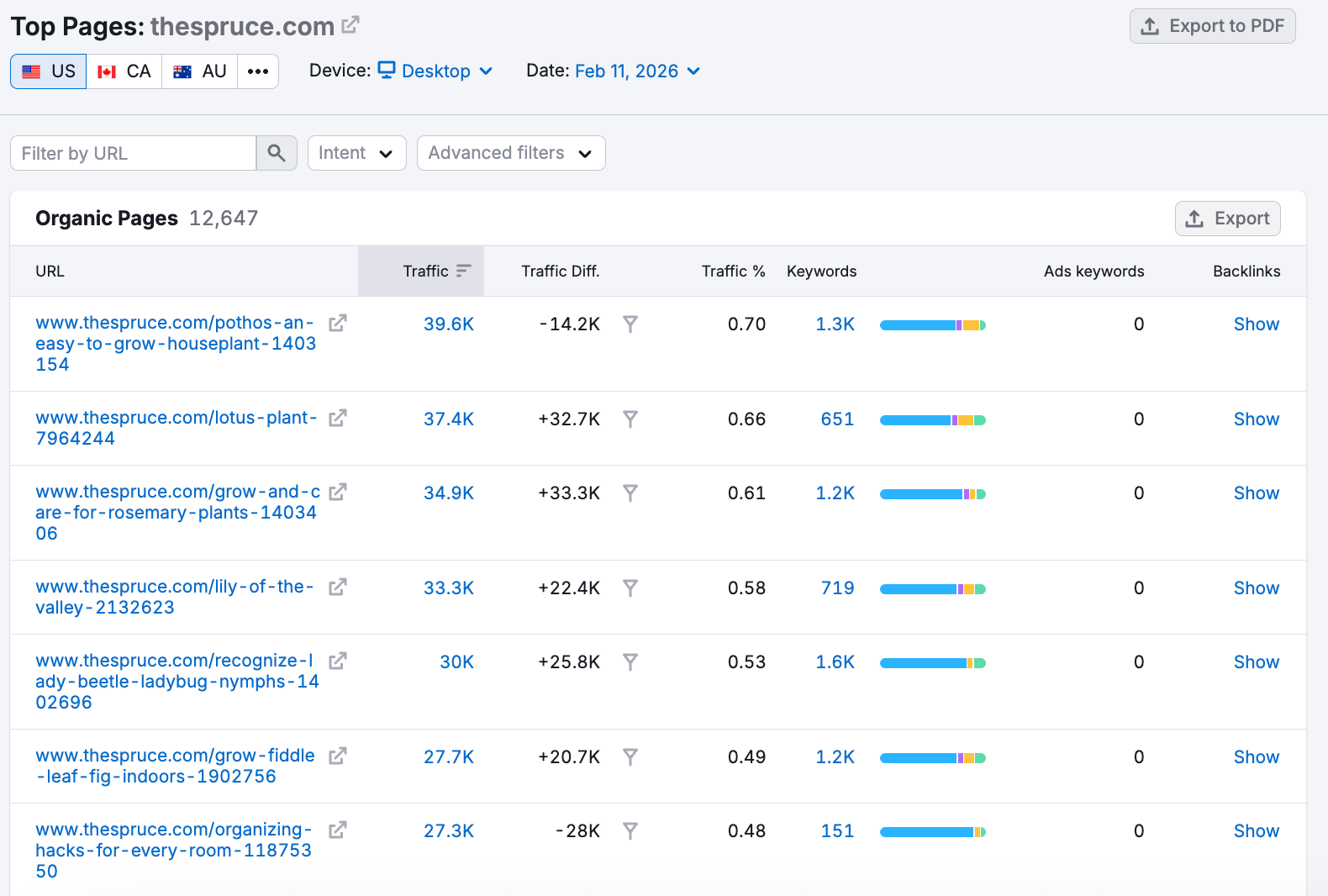This screenshot has height=896, width=1328.
Task: Click filter funnel icon in organizing-hacks row
Action: (x=630, y=830)
